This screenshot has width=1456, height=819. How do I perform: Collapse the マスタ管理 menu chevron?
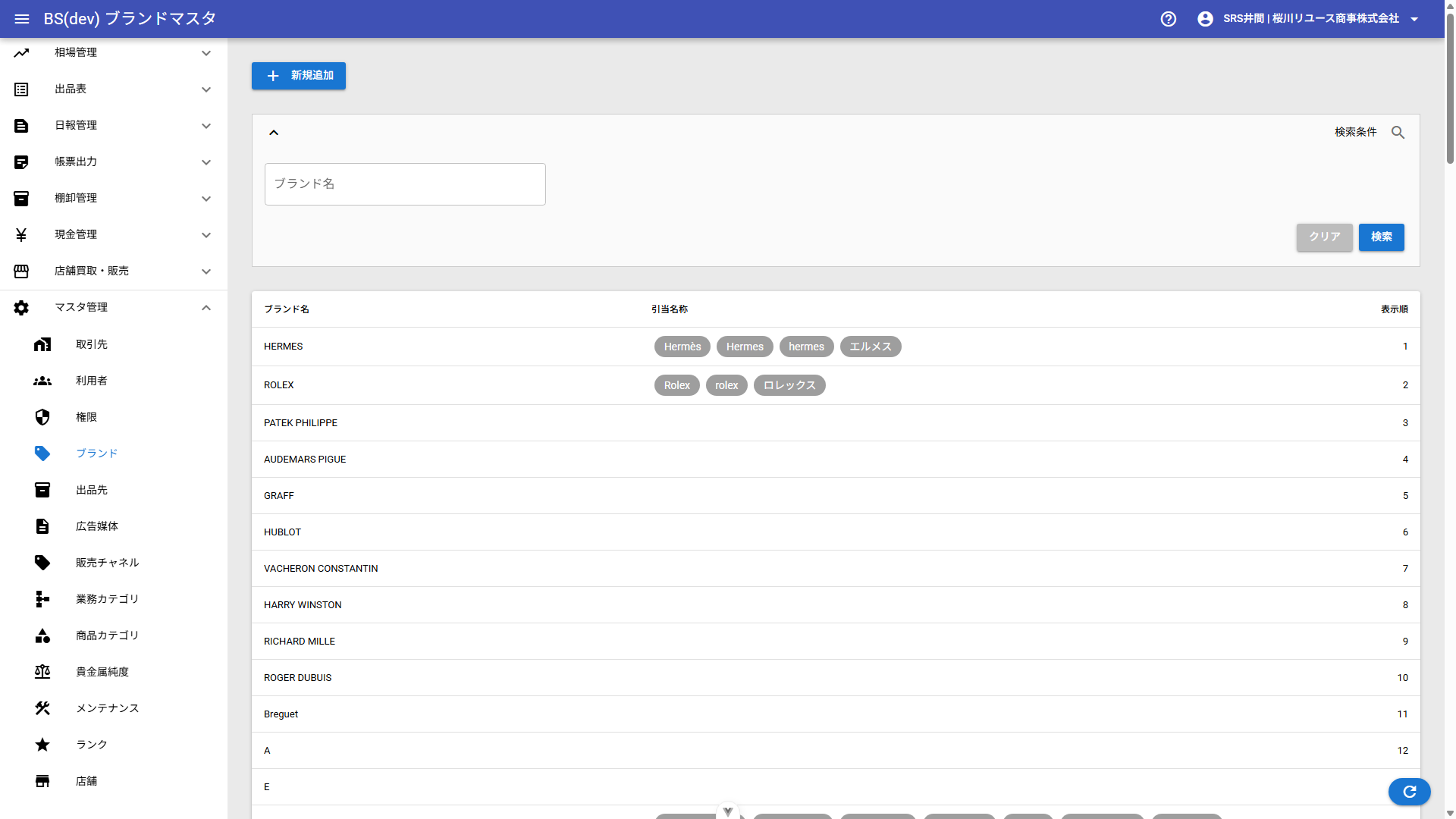pyautogui.click(x=206, y=308)
